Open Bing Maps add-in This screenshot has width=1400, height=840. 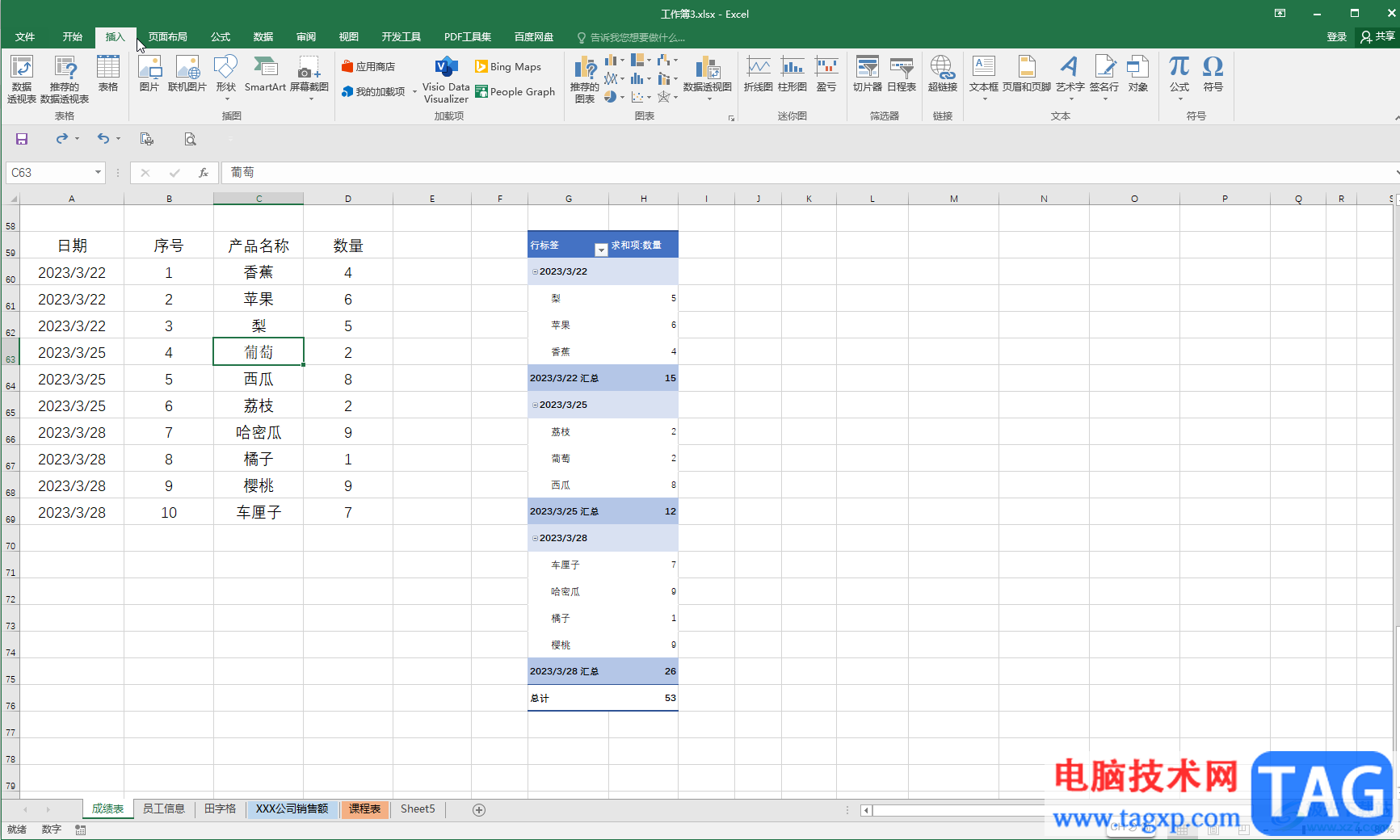point(508,67)
